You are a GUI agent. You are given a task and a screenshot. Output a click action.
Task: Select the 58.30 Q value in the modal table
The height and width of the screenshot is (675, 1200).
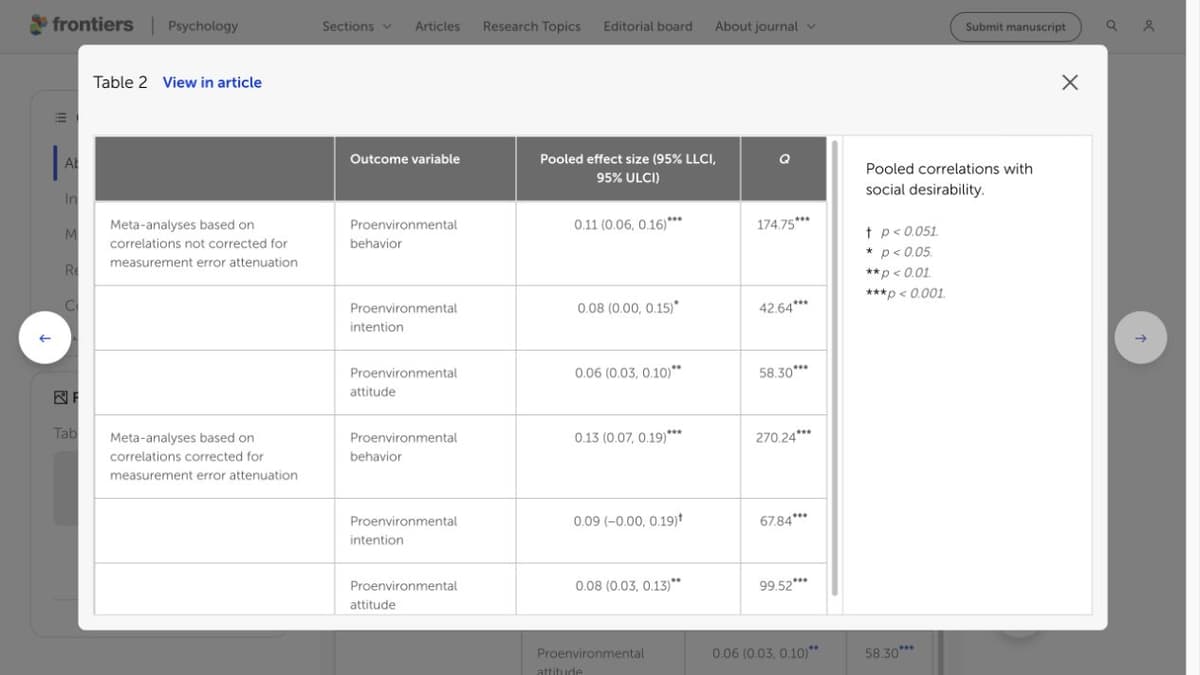coord(784,382)
